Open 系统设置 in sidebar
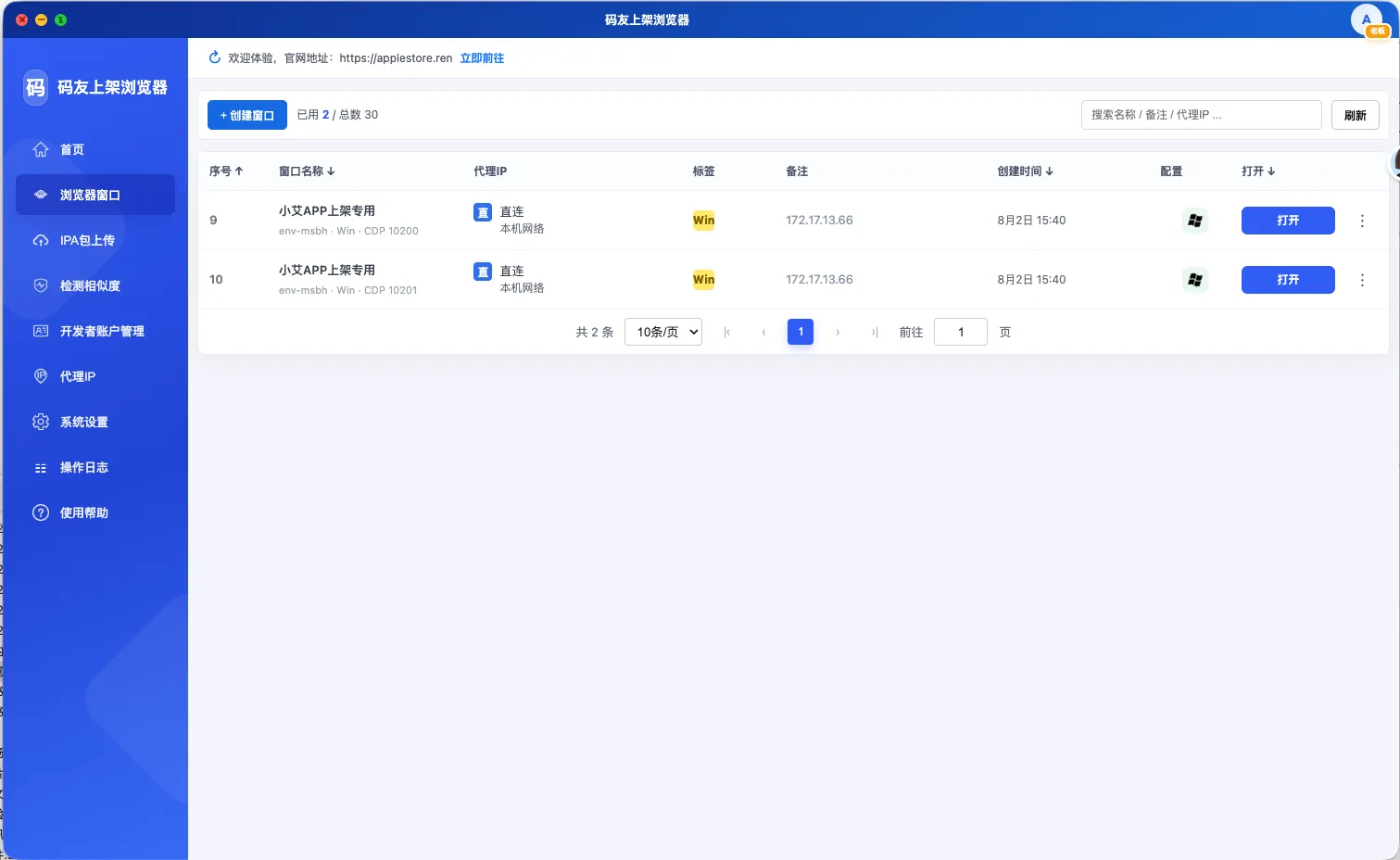The width and height of the screenshot is (1400, 860). point(95,422)
